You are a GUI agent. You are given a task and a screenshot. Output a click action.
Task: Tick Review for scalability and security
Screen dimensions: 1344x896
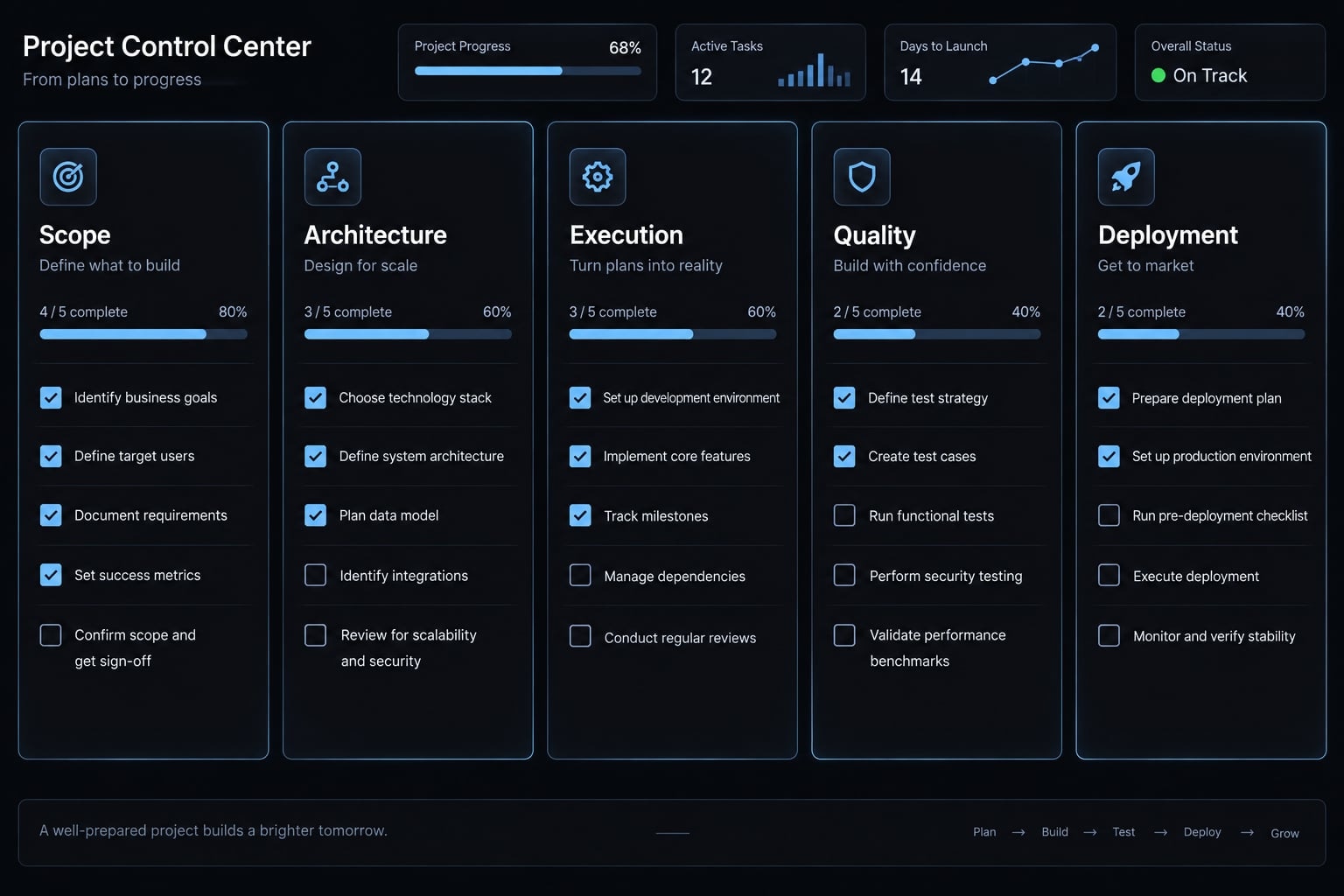click(x=315, y=635)
